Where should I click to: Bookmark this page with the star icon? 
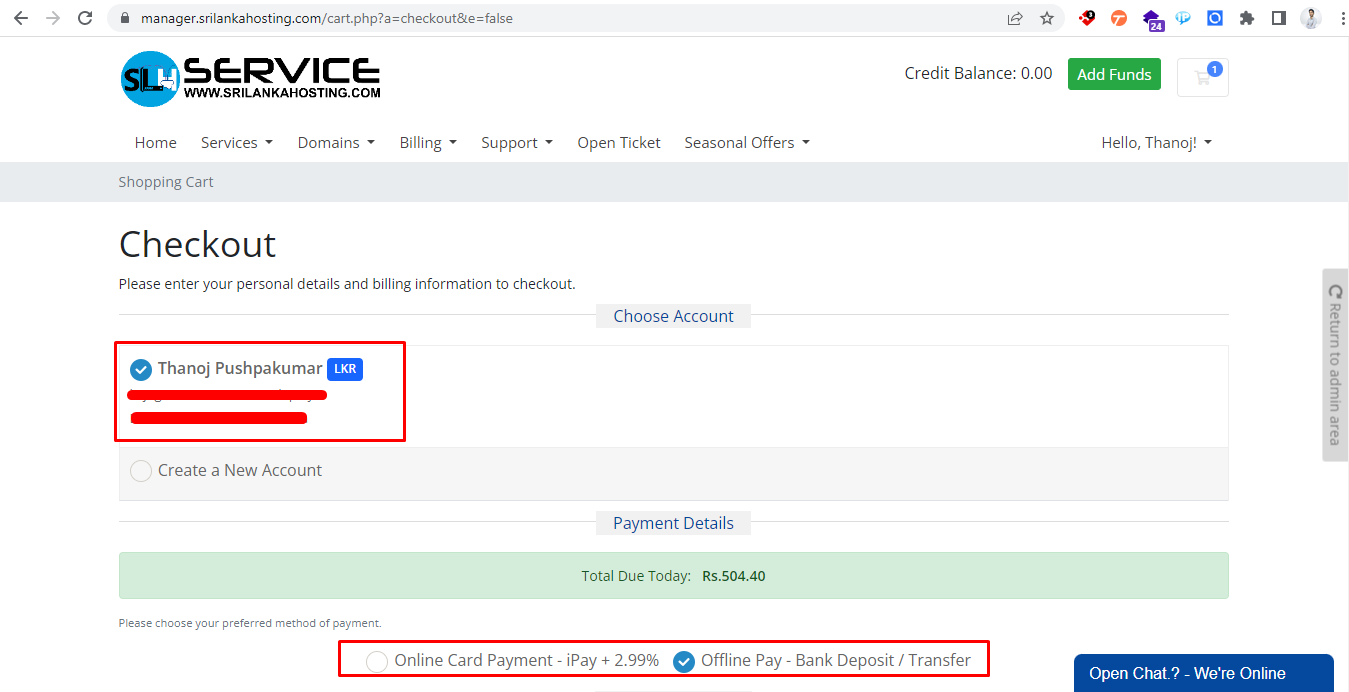pos(1047,18)
